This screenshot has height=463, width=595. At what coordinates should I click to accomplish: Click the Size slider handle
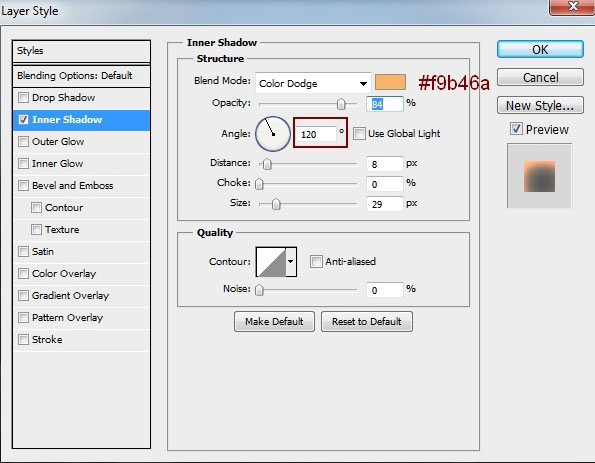point(276,204)
